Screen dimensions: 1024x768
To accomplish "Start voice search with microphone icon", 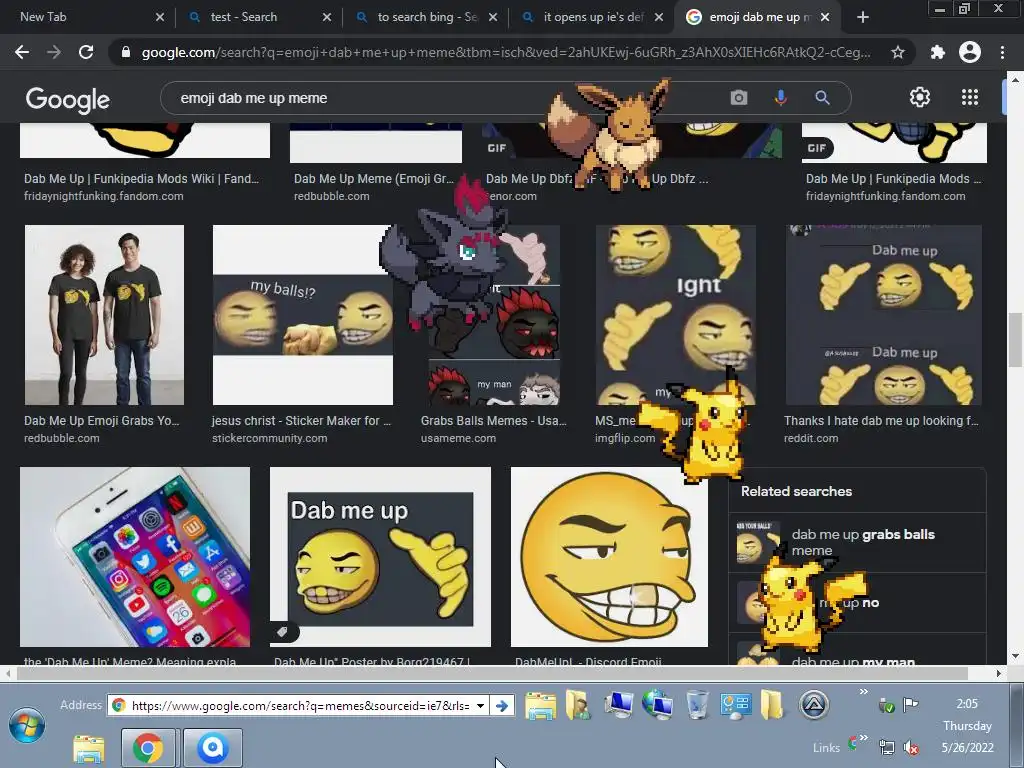I will 780,98.
